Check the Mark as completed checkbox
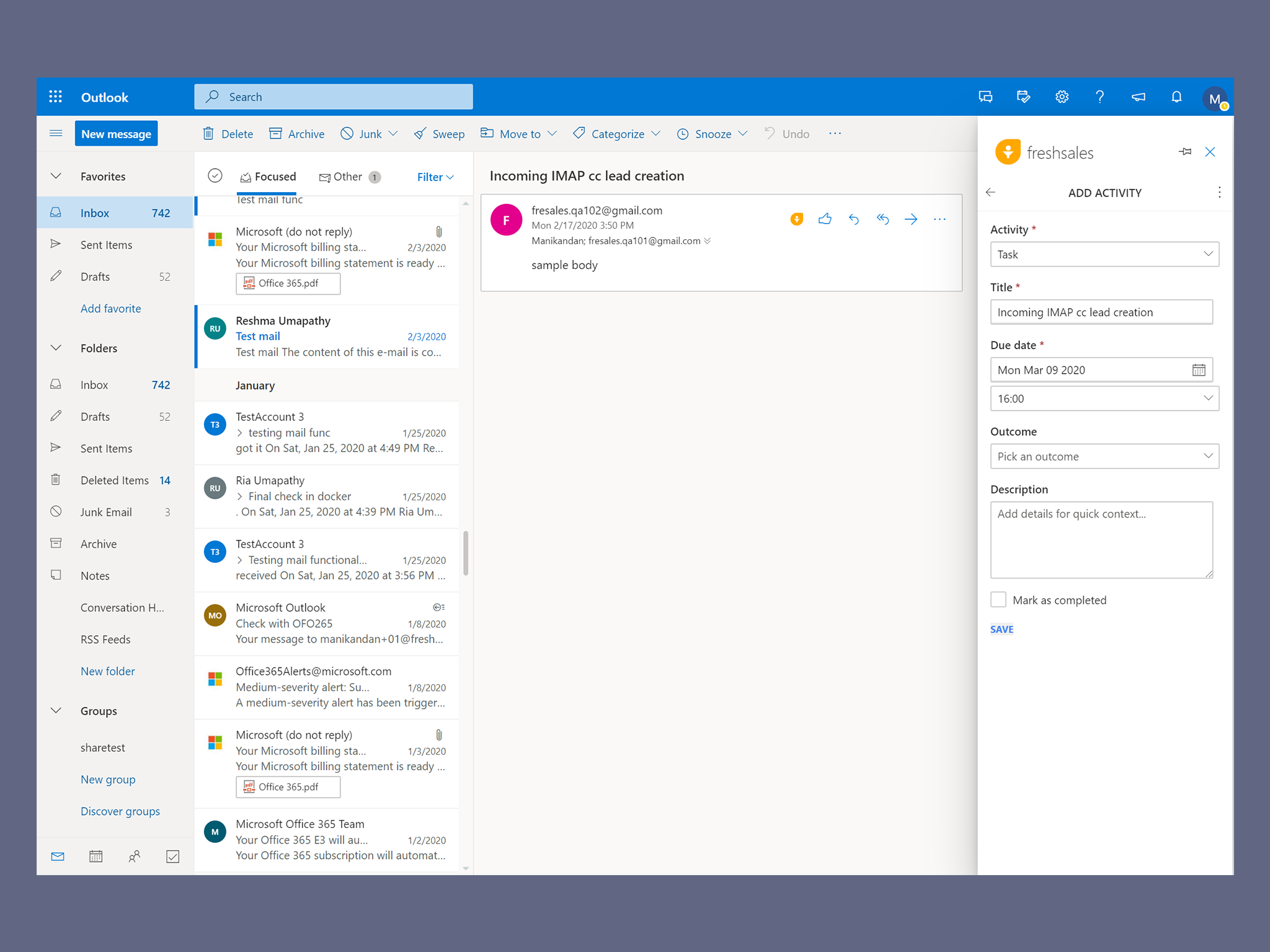 point(998,599)
